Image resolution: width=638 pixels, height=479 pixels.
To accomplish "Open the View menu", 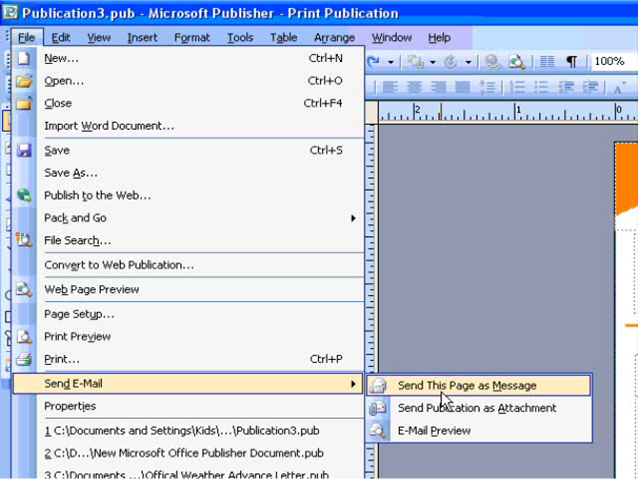I will point(99,38).
